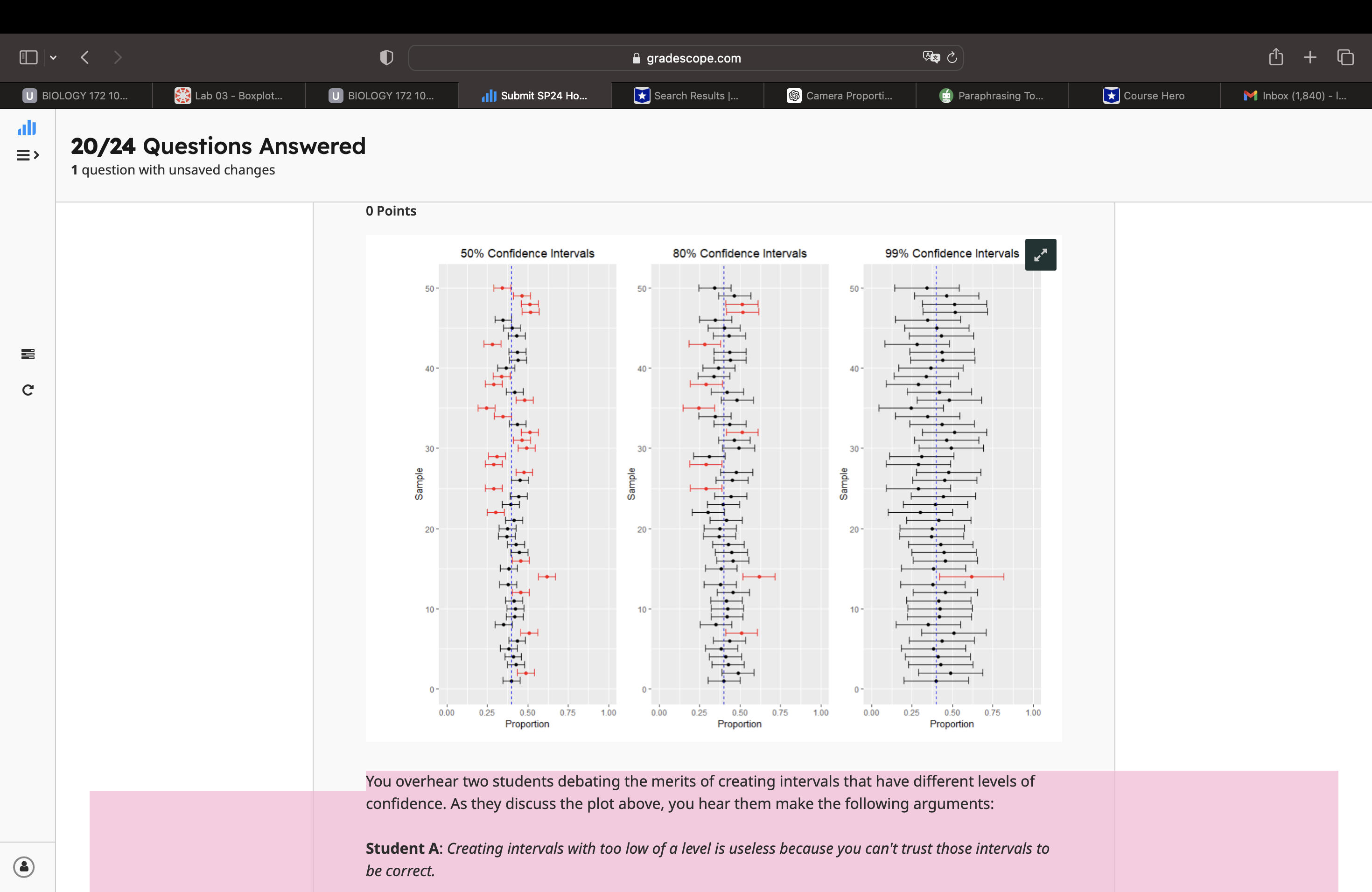Click the question list sidebar icon
1372x892 pixels.
pyautogui.click(x=28, y=354)
